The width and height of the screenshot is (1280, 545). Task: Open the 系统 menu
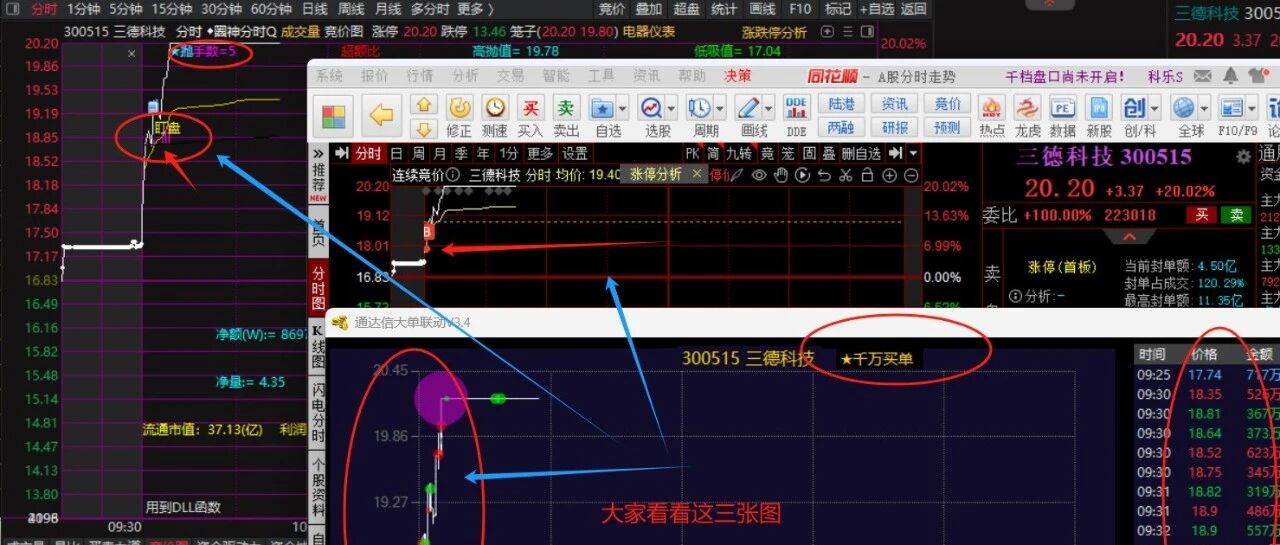[329, 75]
